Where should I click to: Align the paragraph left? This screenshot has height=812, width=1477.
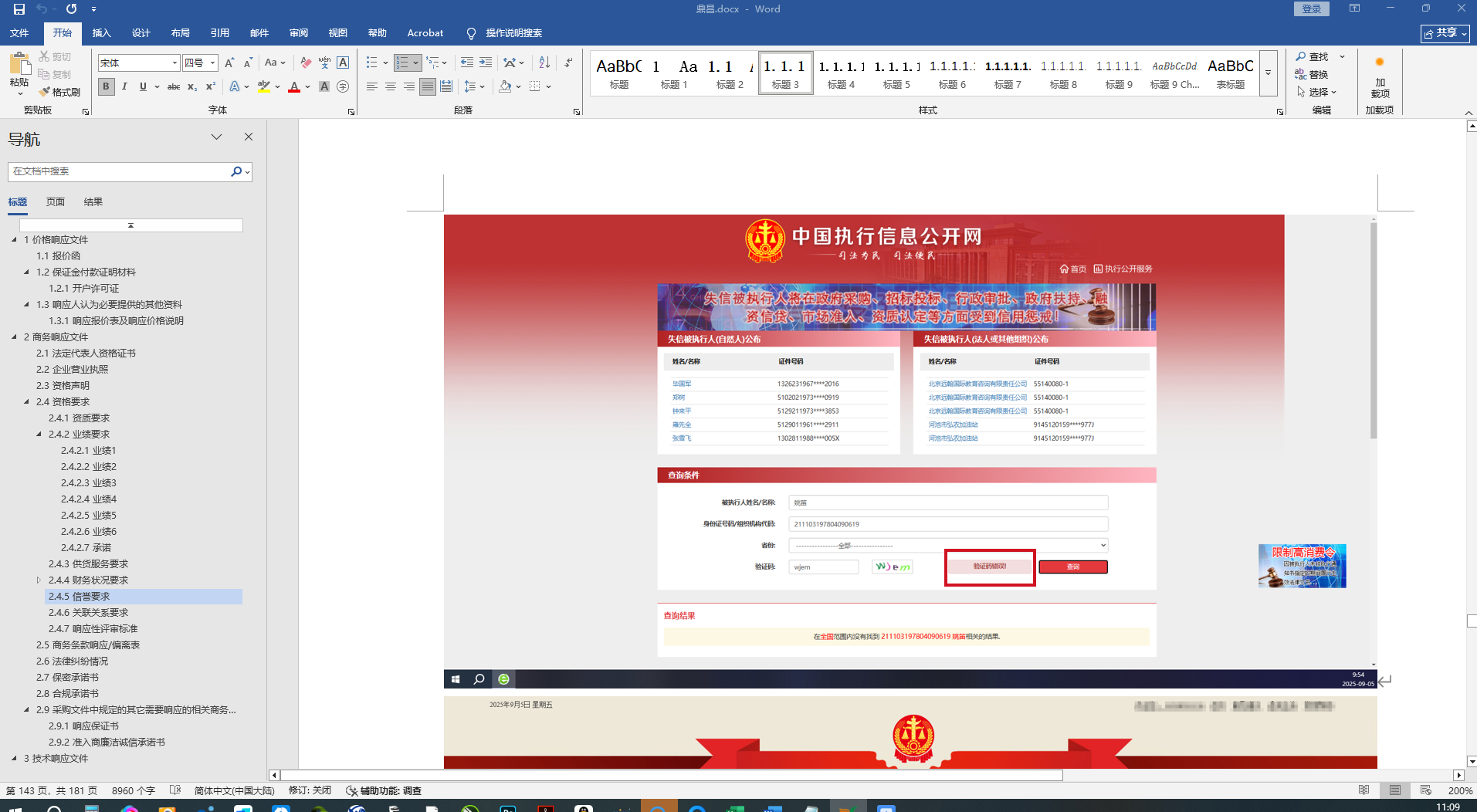372,86
